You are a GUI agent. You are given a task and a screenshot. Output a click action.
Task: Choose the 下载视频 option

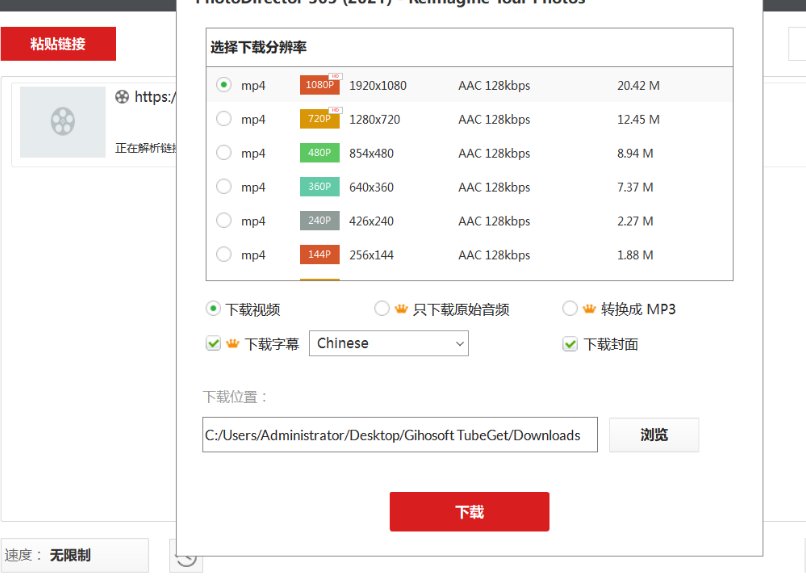point(213,308)
